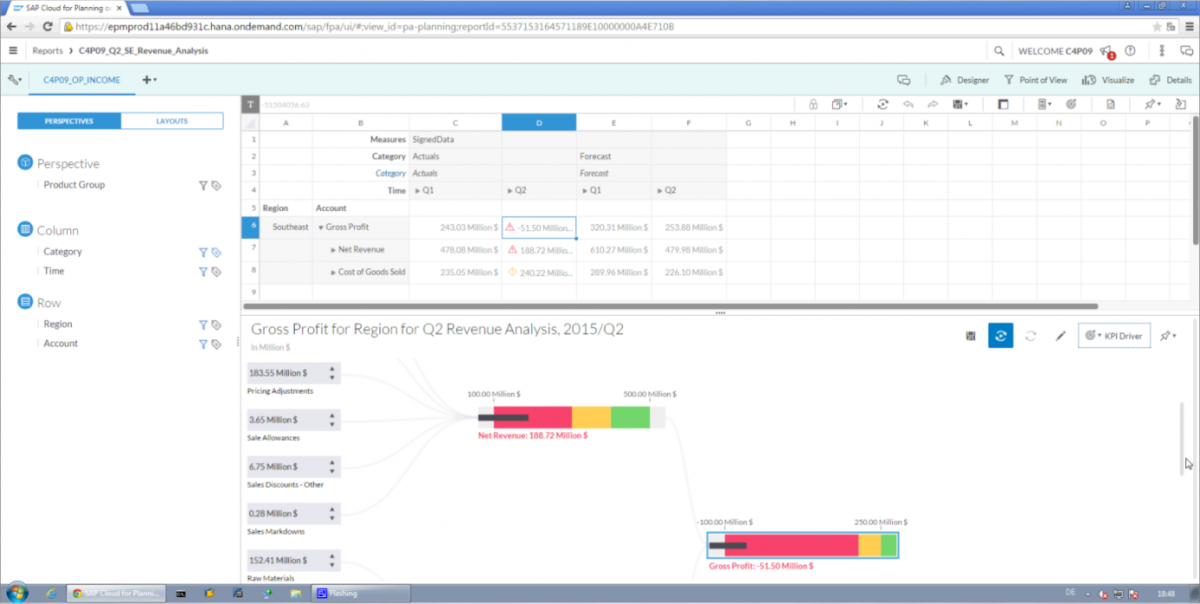The image size is (1200, 604).
Task: Adjust Pricing Adjustments value stepper
Action: tap(332, 373)
